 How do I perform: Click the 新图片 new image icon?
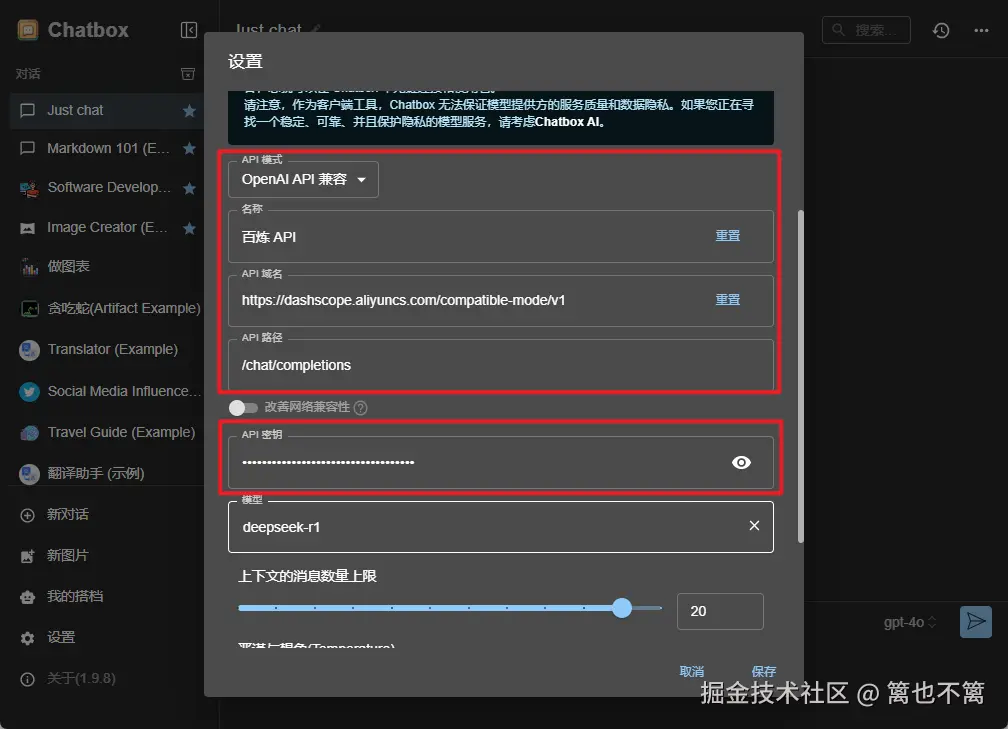[x=27, y=556]
